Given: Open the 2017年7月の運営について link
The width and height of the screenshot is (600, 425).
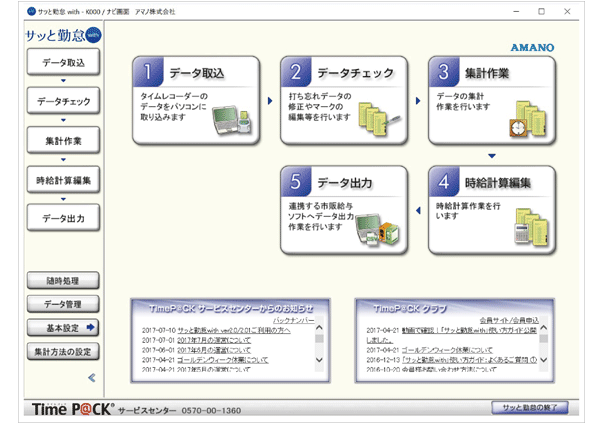Looking at the screenshot, I should [x=214, y=340].
